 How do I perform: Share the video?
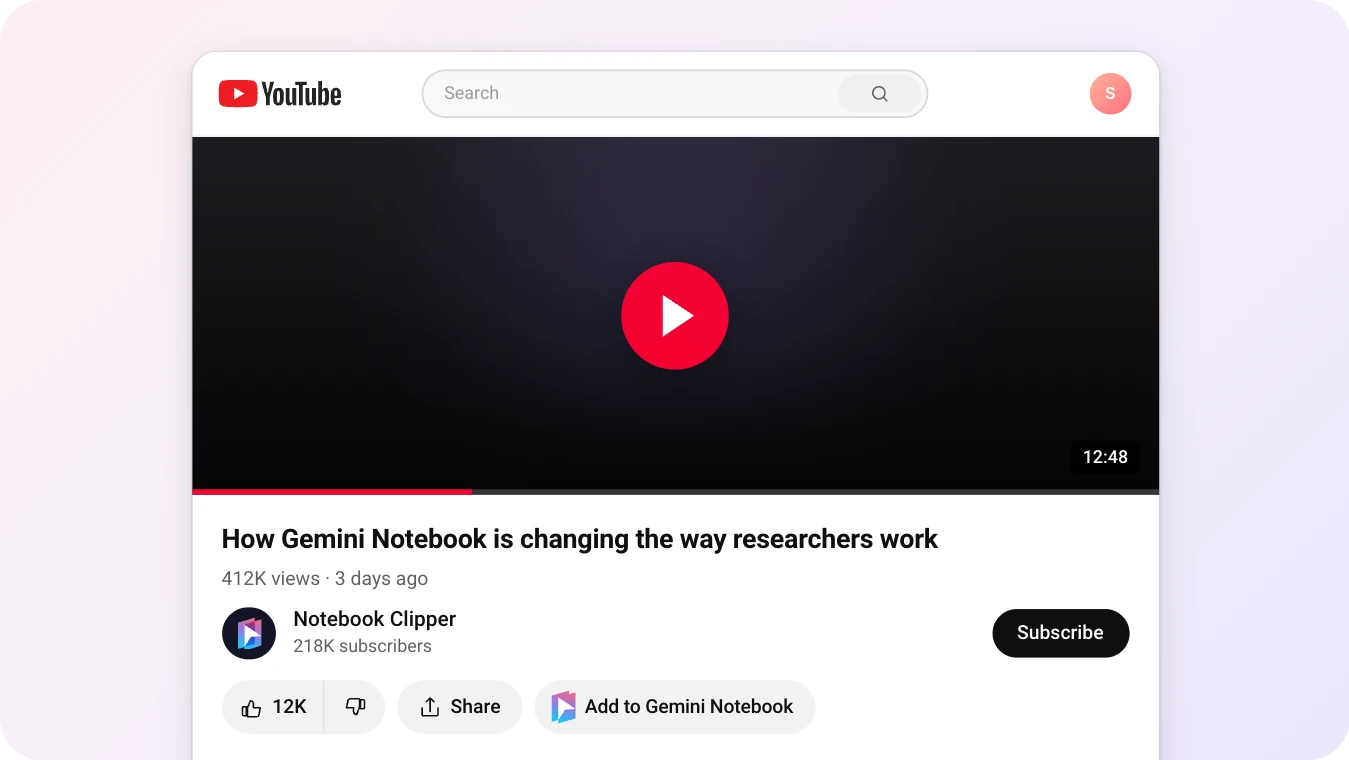tap(460, 707)
